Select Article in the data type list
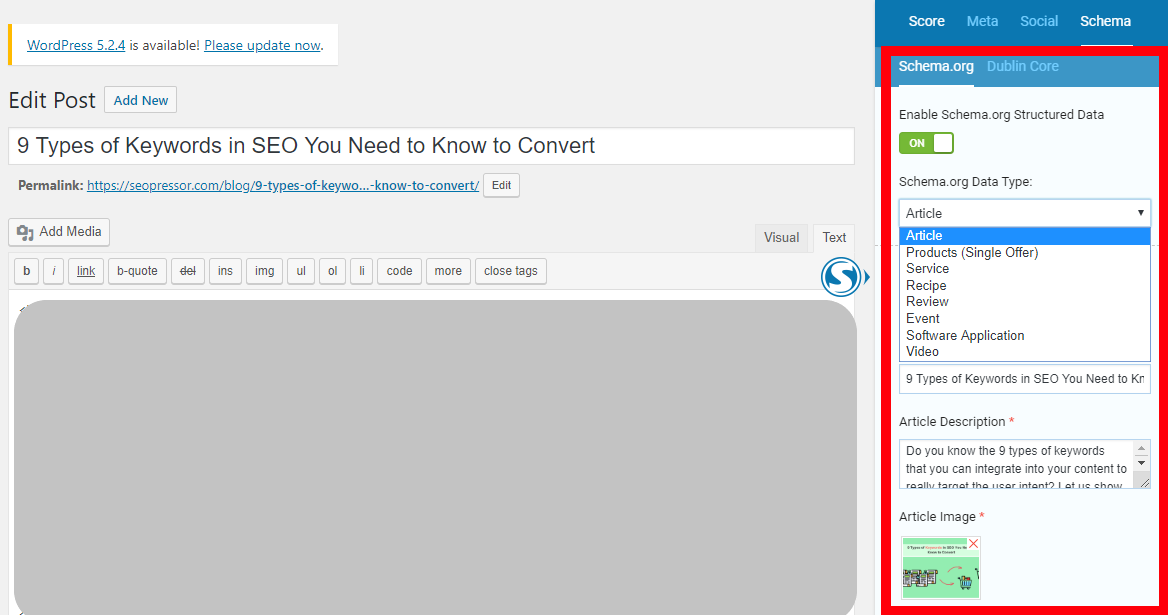Screen dimensions: 1168x615 point(1024,235)
